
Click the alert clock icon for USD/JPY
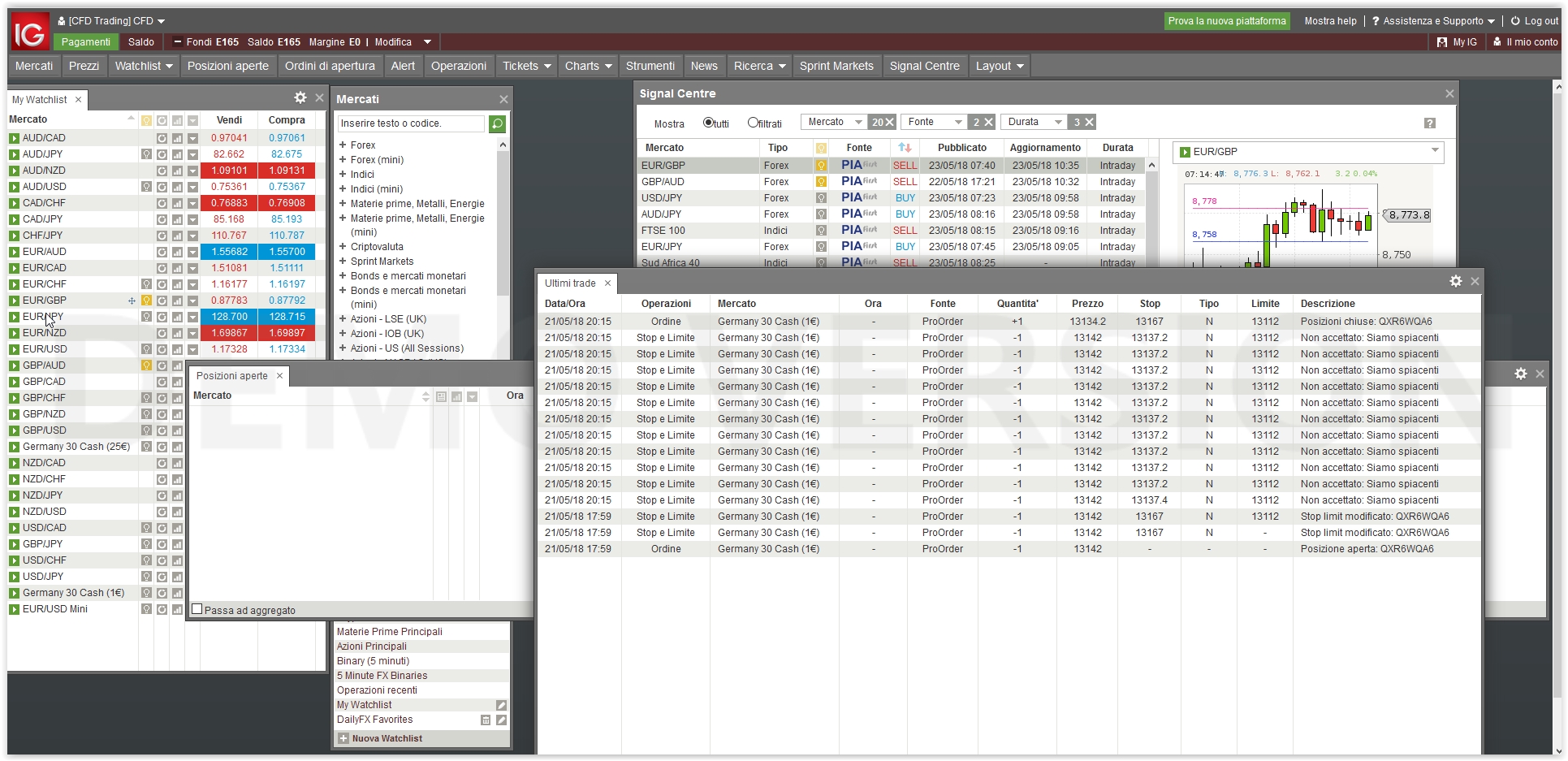coord(162,577)
